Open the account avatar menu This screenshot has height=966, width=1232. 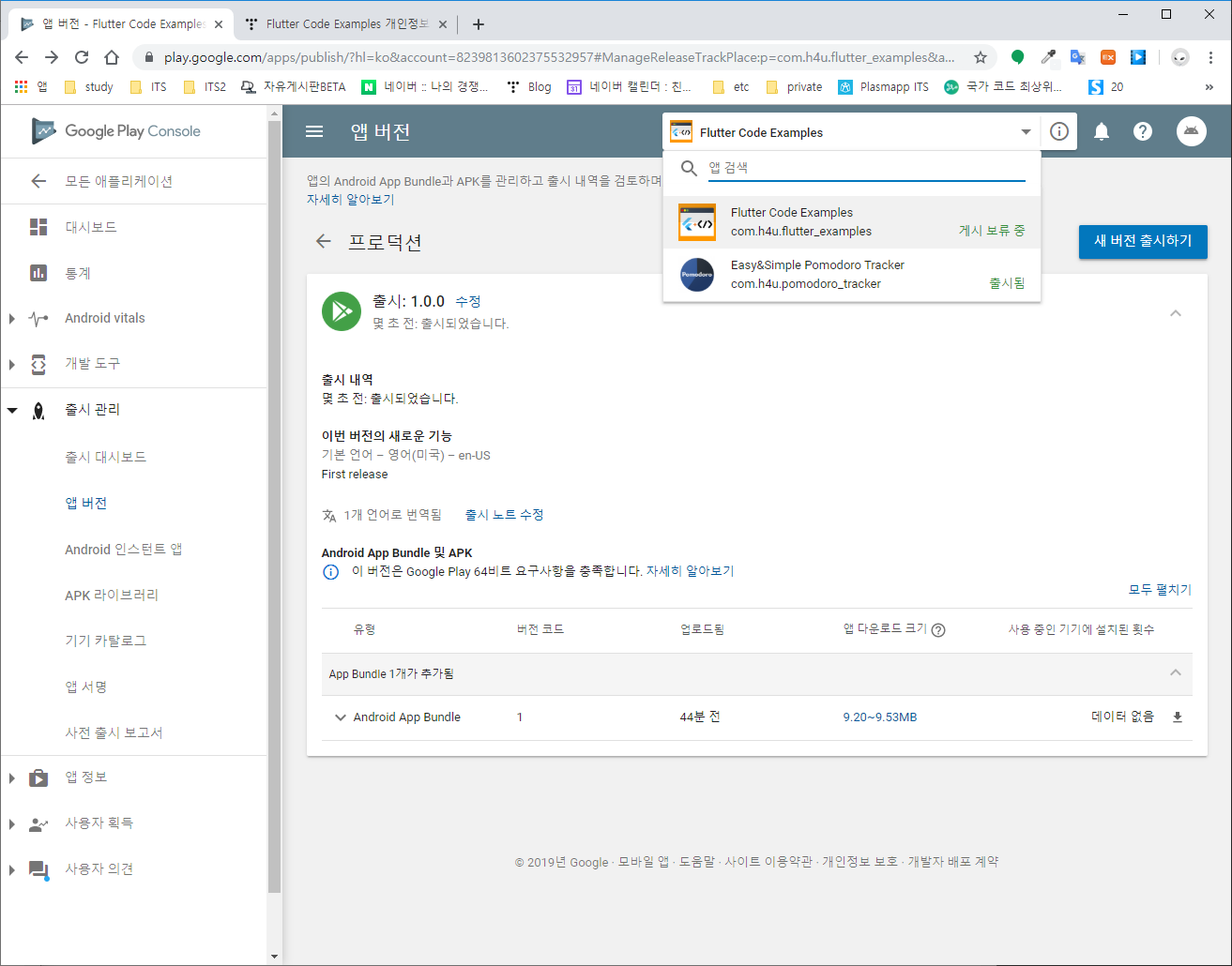1191,131
